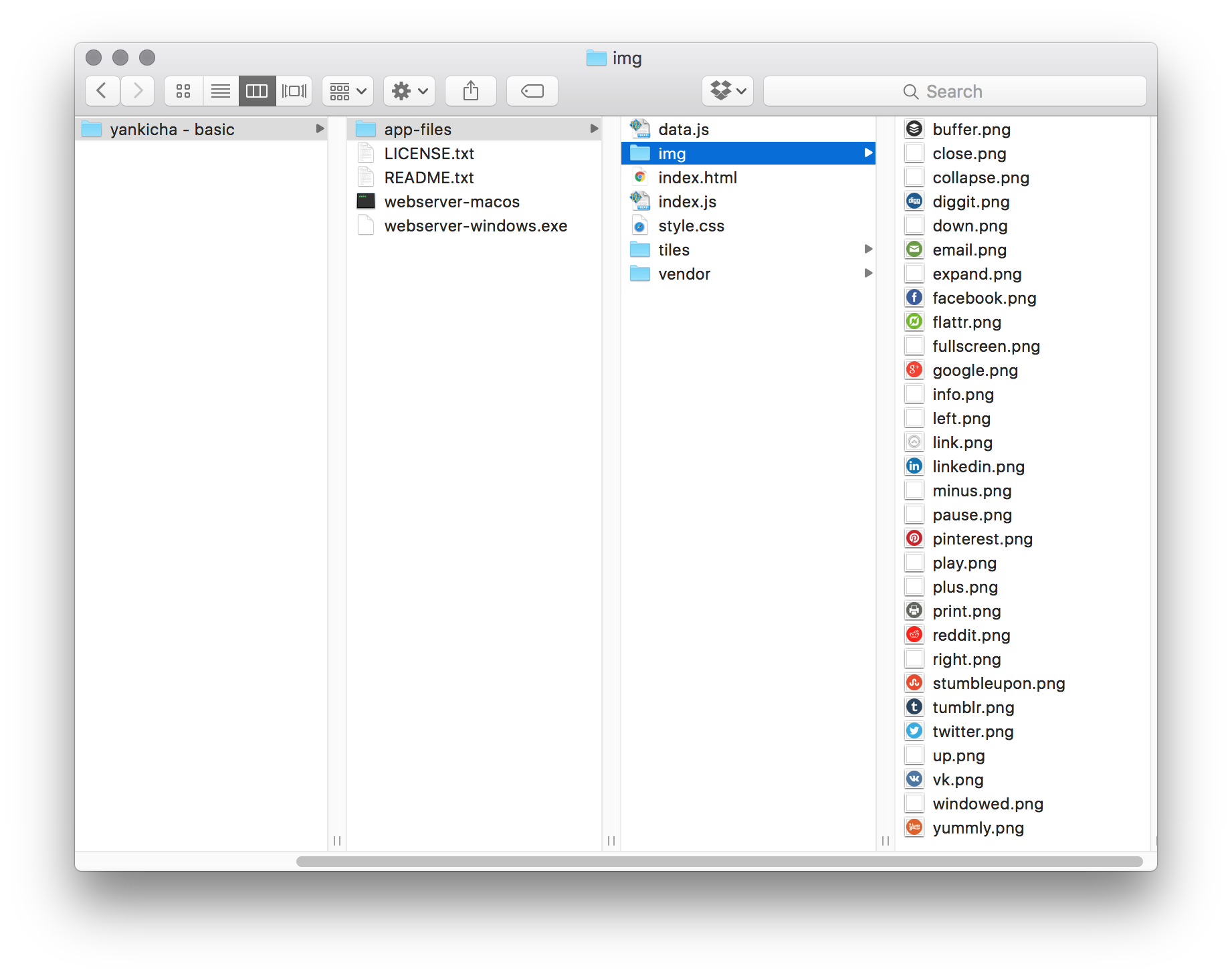Select print.png icon

pos(914,611)
